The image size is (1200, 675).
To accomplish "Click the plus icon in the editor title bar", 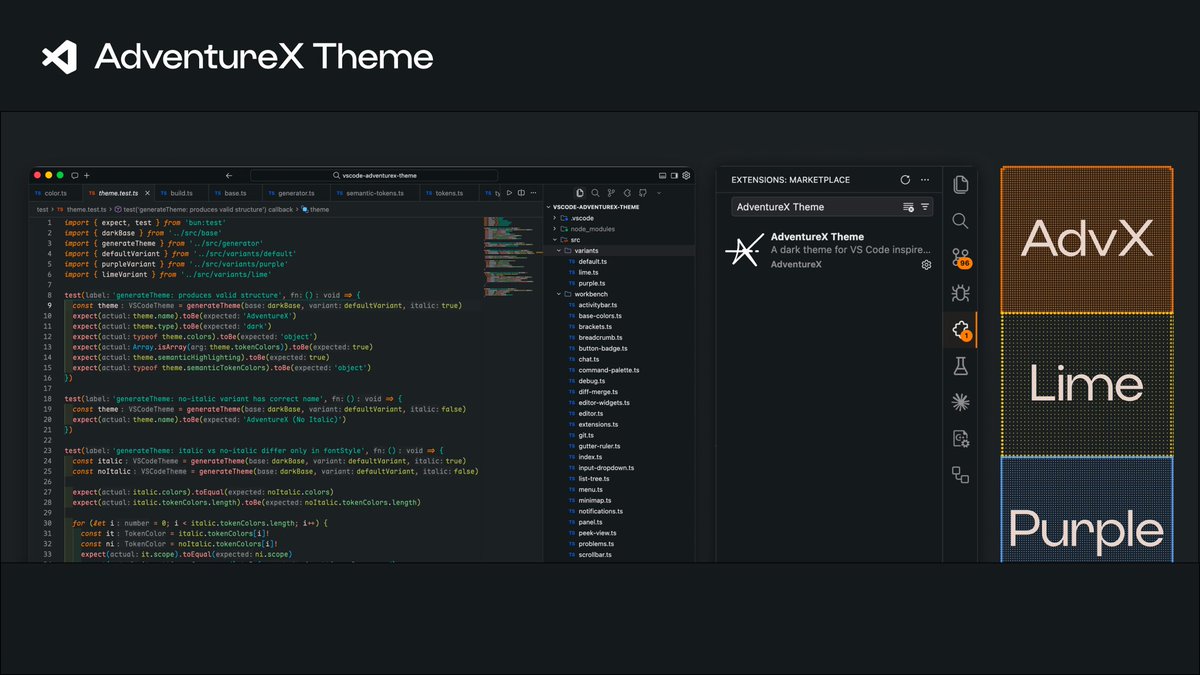I will tap(86, 176).
